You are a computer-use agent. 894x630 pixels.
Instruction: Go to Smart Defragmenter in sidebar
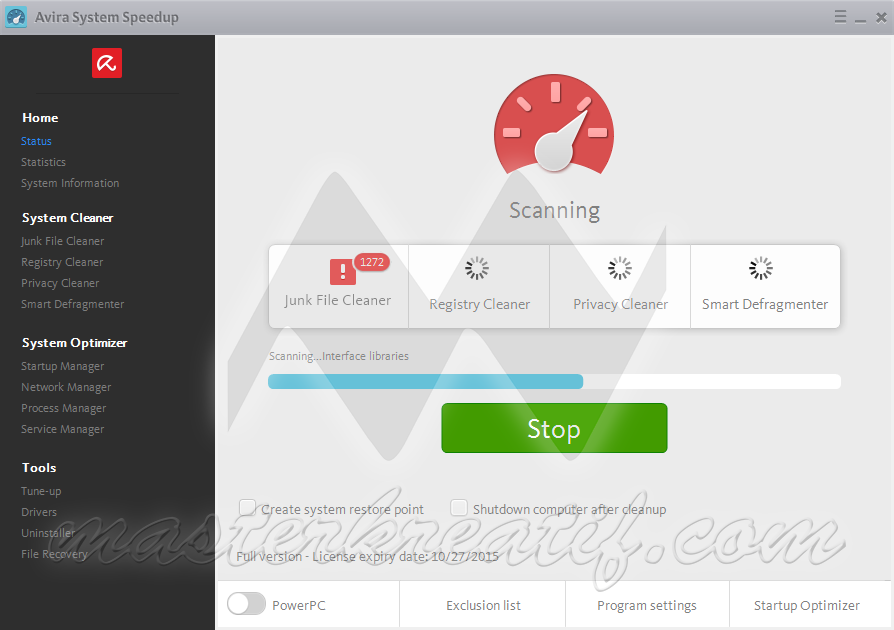click(x=72, y=304)
